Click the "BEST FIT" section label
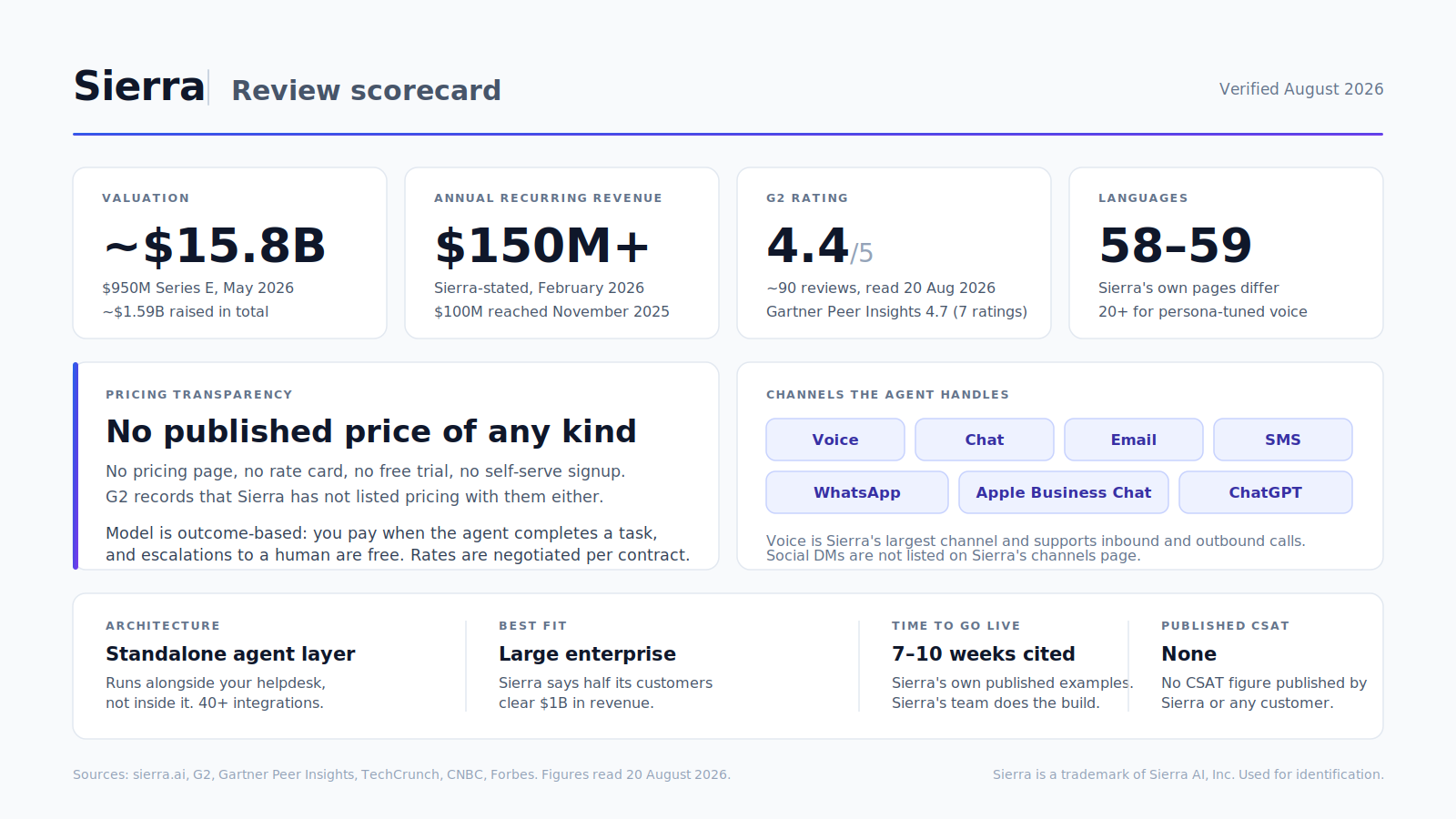This screenshot has height=819, width=1456. [x=532, y=626]
